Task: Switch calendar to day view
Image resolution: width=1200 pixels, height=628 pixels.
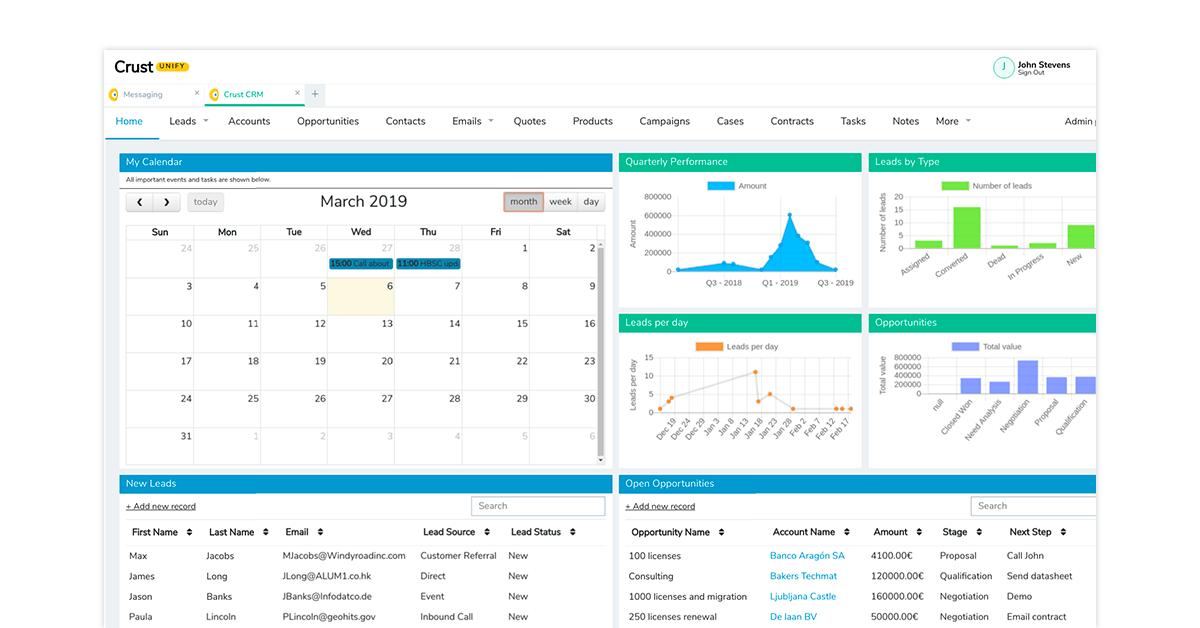Action: coord(591,202)
